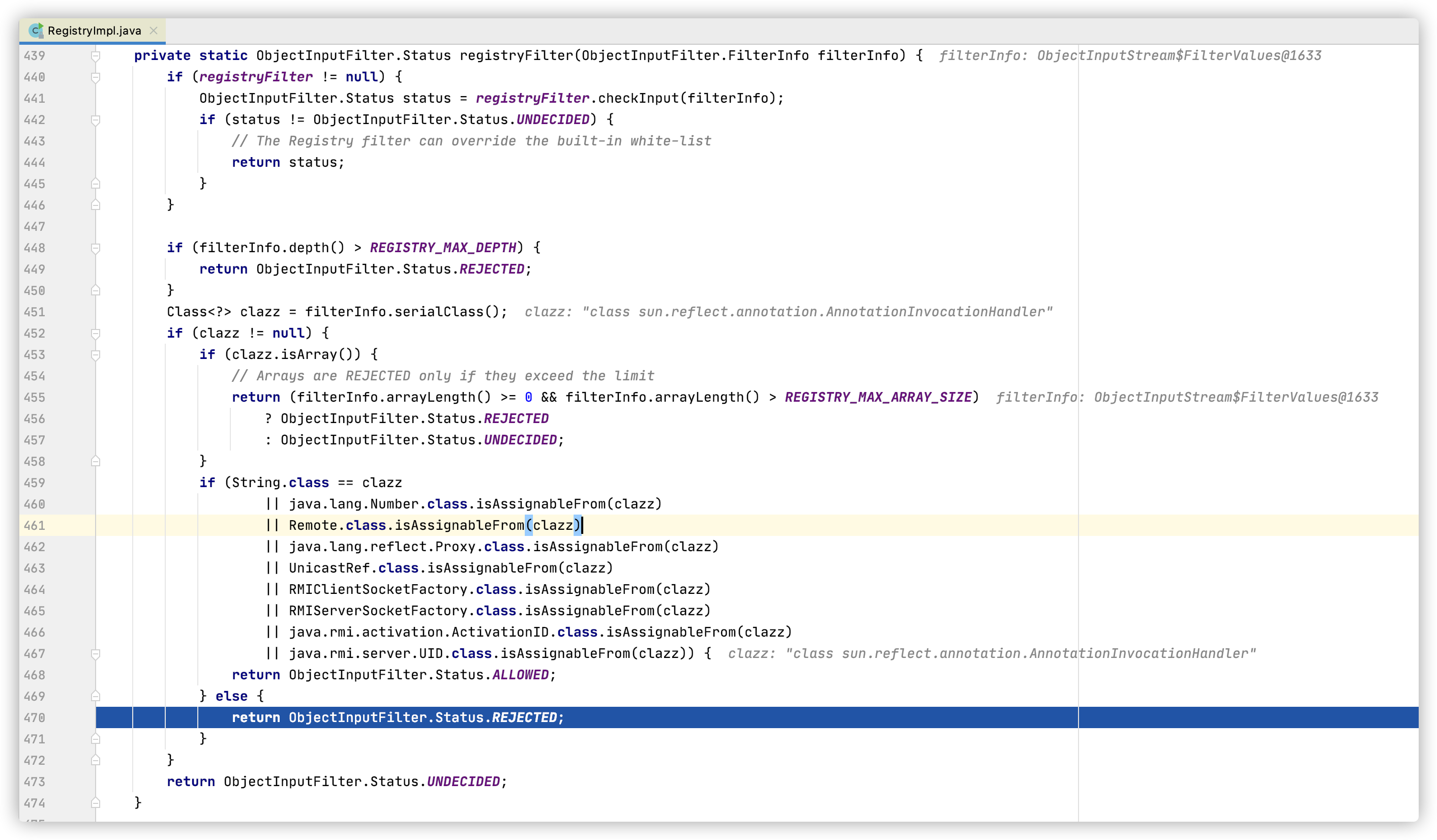
Task: Click the RegistryImpl.java class file icon
Action: pos(36,30)
